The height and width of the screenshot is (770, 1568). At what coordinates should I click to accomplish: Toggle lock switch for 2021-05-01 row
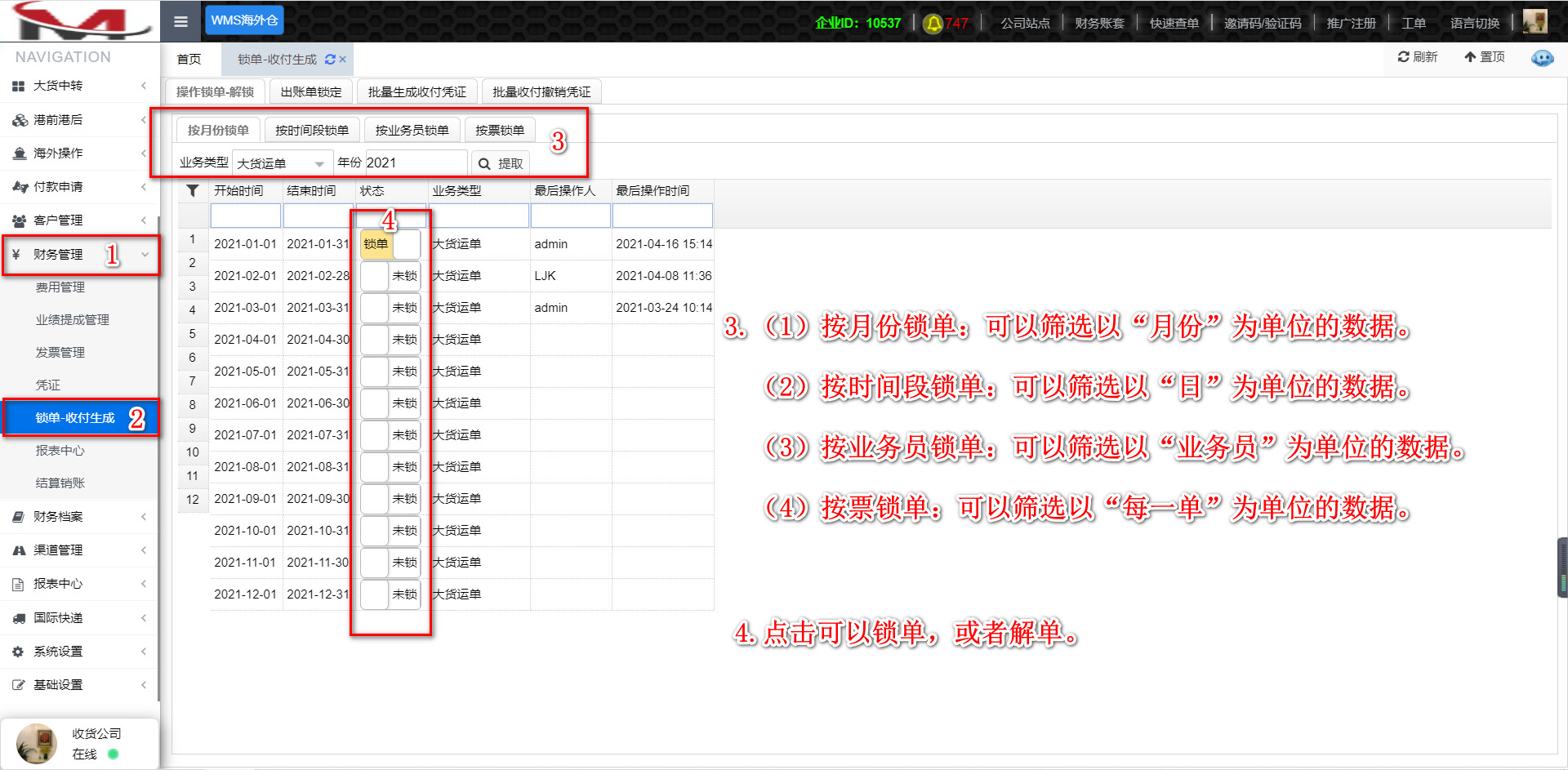[390, 372]
